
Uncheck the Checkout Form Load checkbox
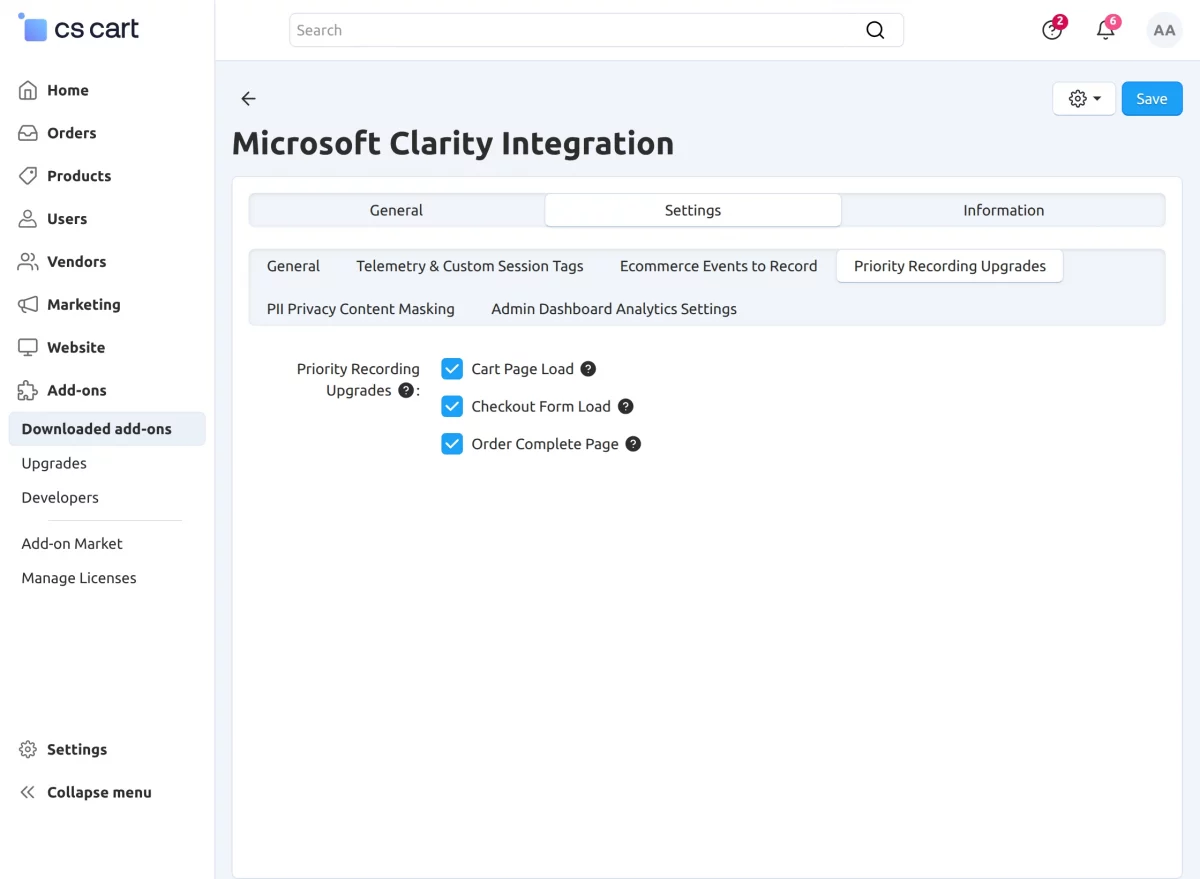click(x=452, y=407)
